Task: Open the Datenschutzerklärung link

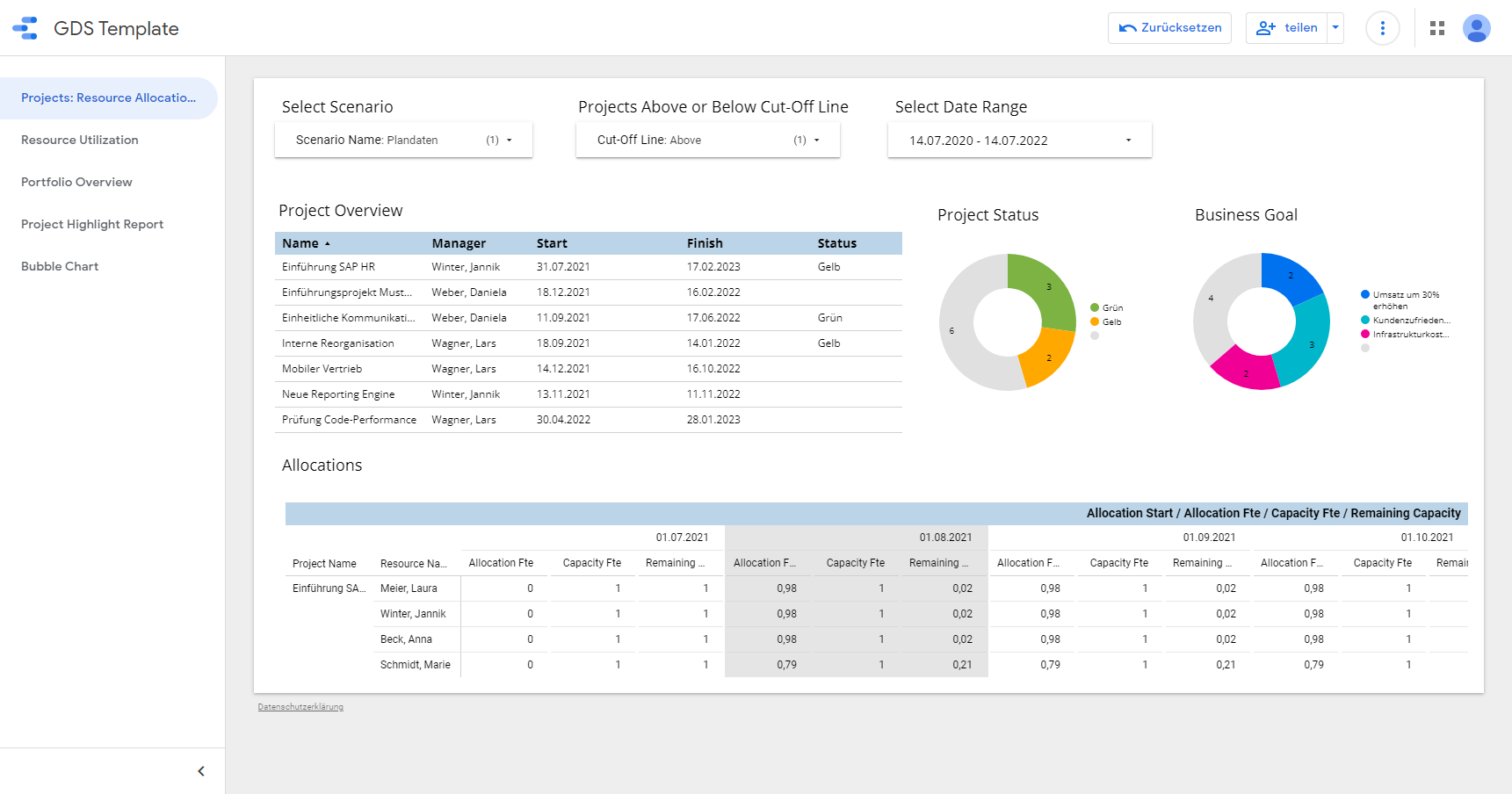Action: click(300, 707)
